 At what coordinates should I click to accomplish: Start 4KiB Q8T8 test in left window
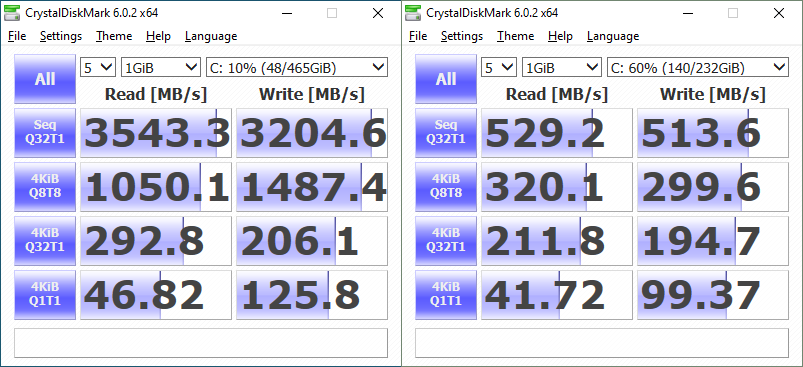[45, 186]
